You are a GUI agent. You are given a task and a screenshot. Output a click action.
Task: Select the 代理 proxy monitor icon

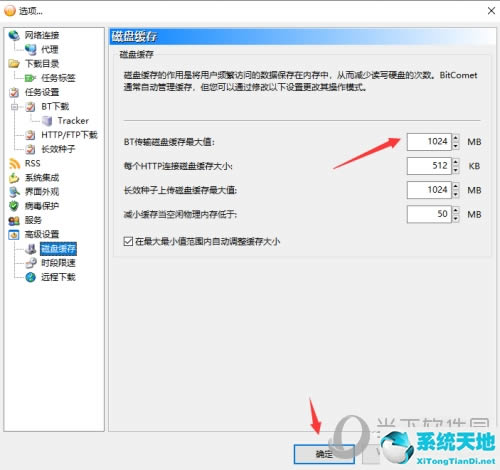point(31,50)
